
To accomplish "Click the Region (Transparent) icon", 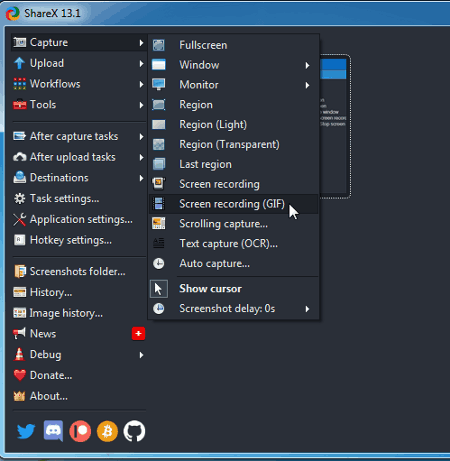I will (159, 144).
